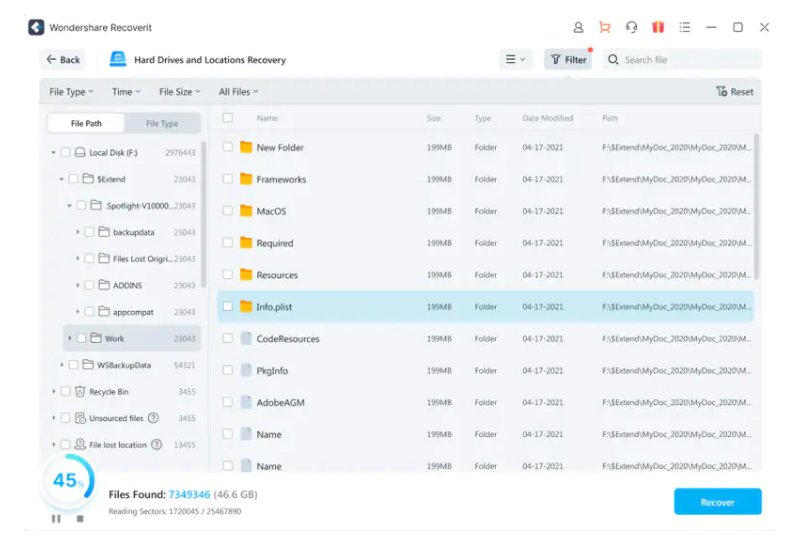Go back using the Back button
The width and height of the screenshot is (796, 540).
pos(62,60)
